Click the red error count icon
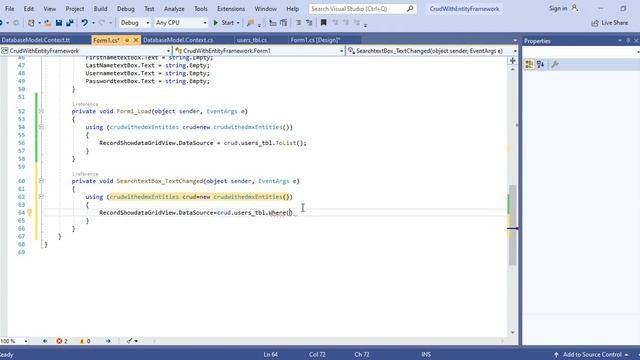Screen dimensions: 640x360 59,341
